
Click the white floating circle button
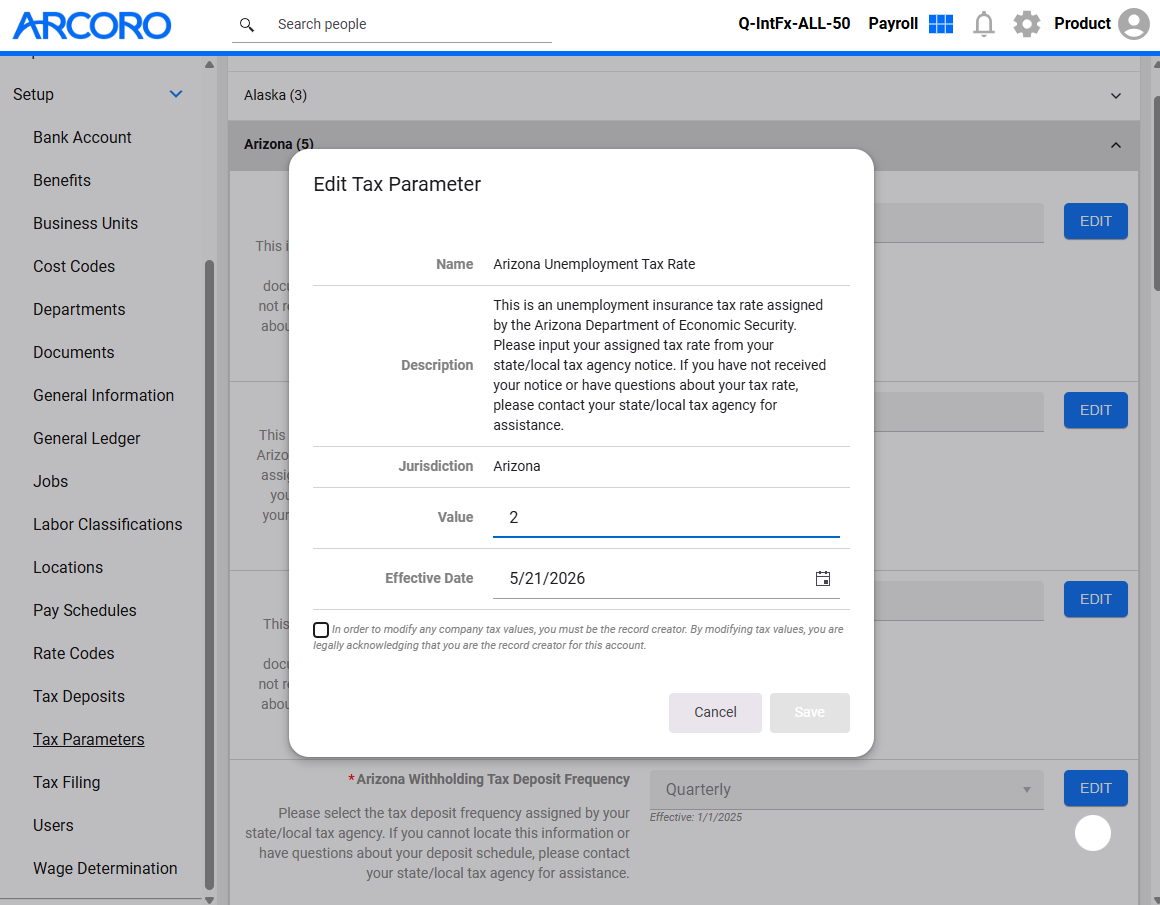[x=1092, y=833]
